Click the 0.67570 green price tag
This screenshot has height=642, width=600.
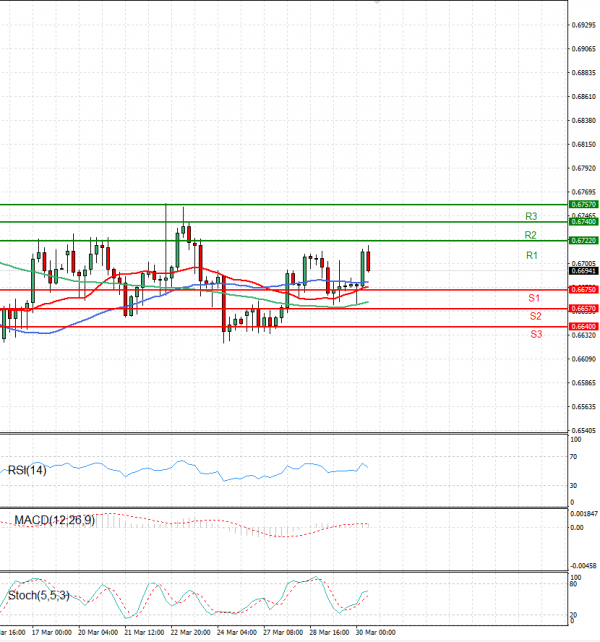[584, 204]
